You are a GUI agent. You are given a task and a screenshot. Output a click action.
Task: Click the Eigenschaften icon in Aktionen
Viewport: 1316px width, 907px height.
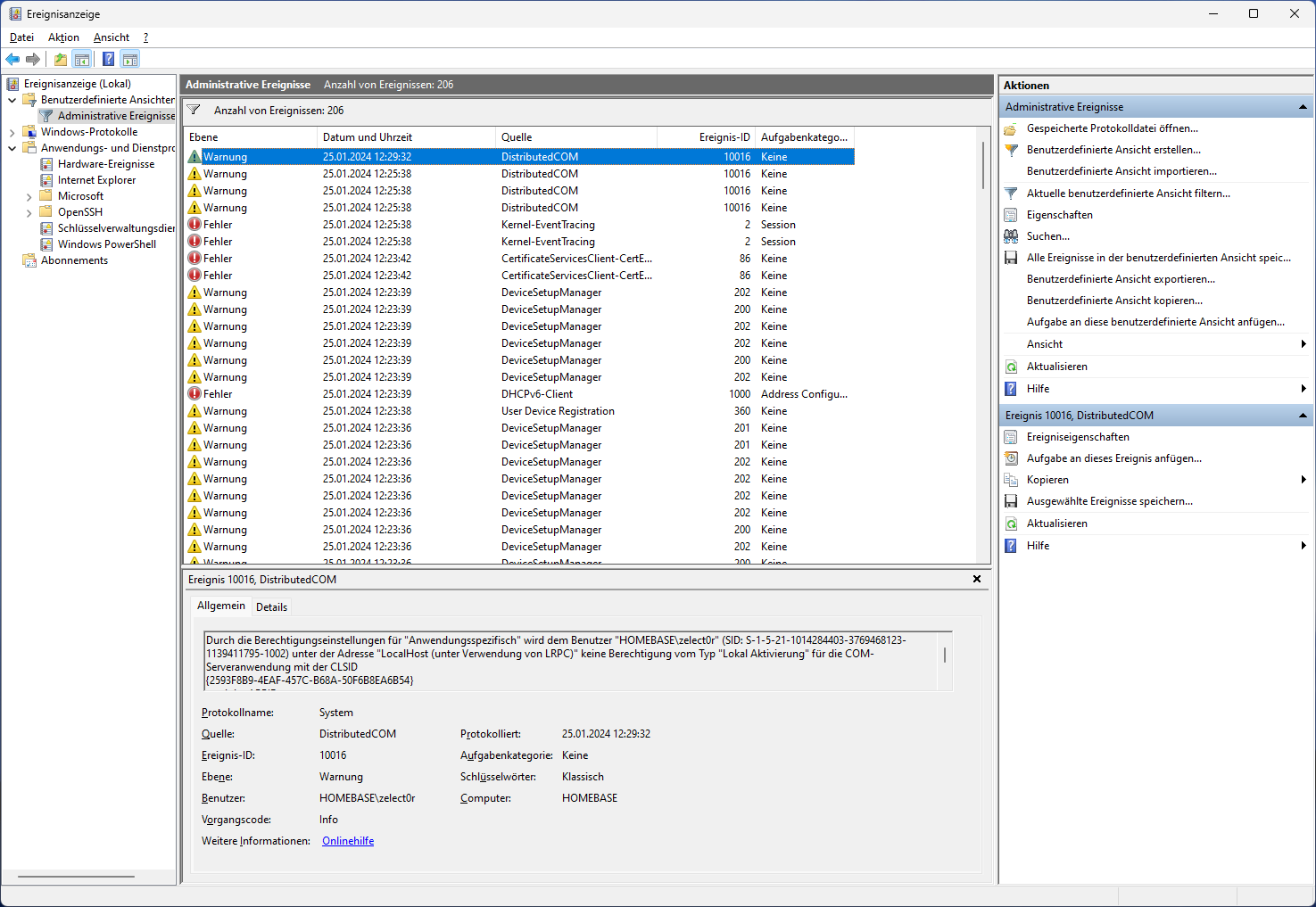click(x=1011, y=215)
